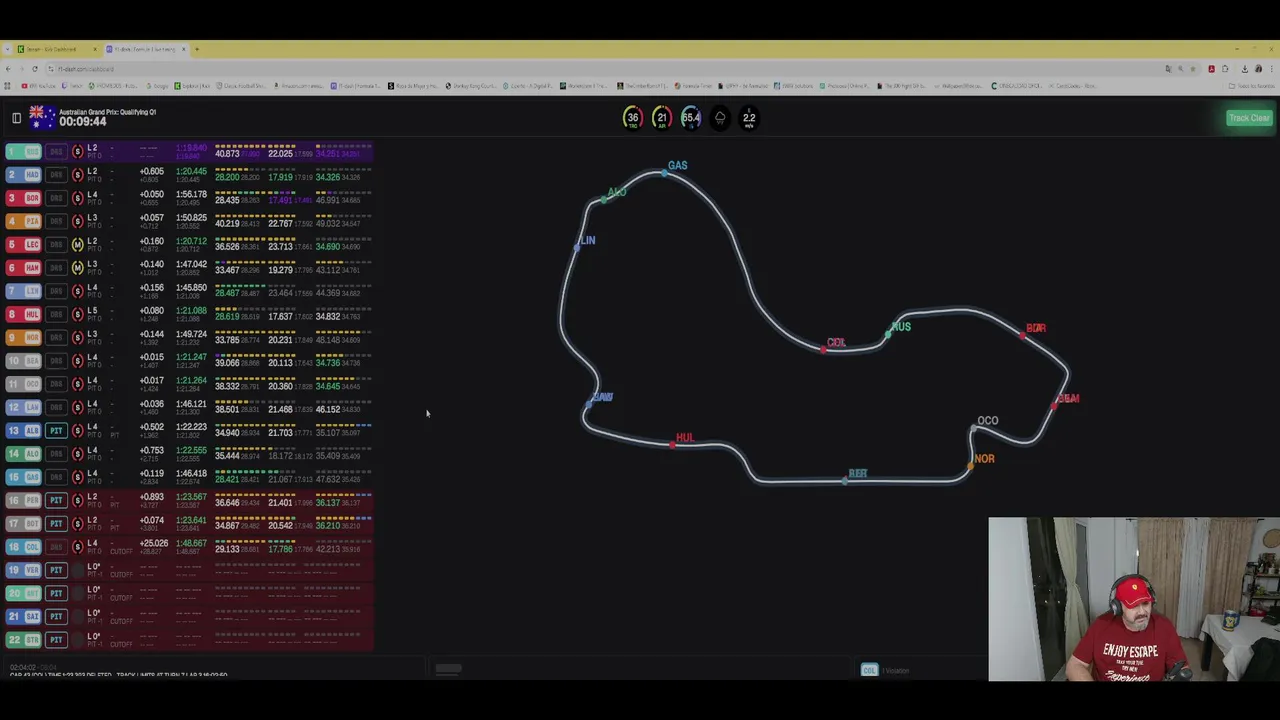Click the DRS indicator in OCO's row
The height and width of the screenshot is (720, 1280).
[56, 384]
